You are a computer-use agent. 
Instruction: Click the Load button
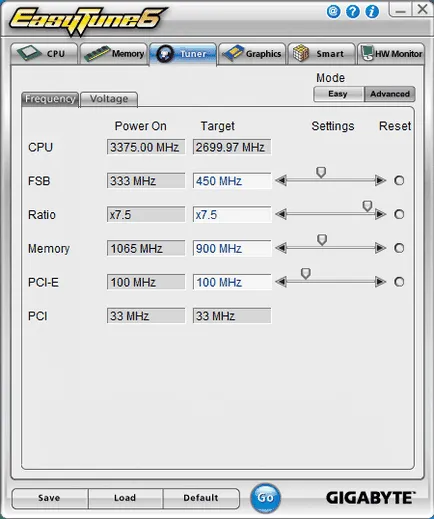click(125, 498)
